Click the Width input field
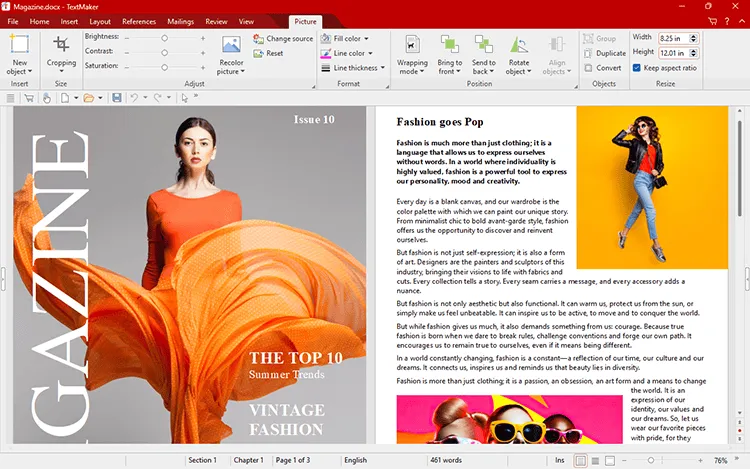This screenshot has height=469, width=750. click(x=669, y=37)
